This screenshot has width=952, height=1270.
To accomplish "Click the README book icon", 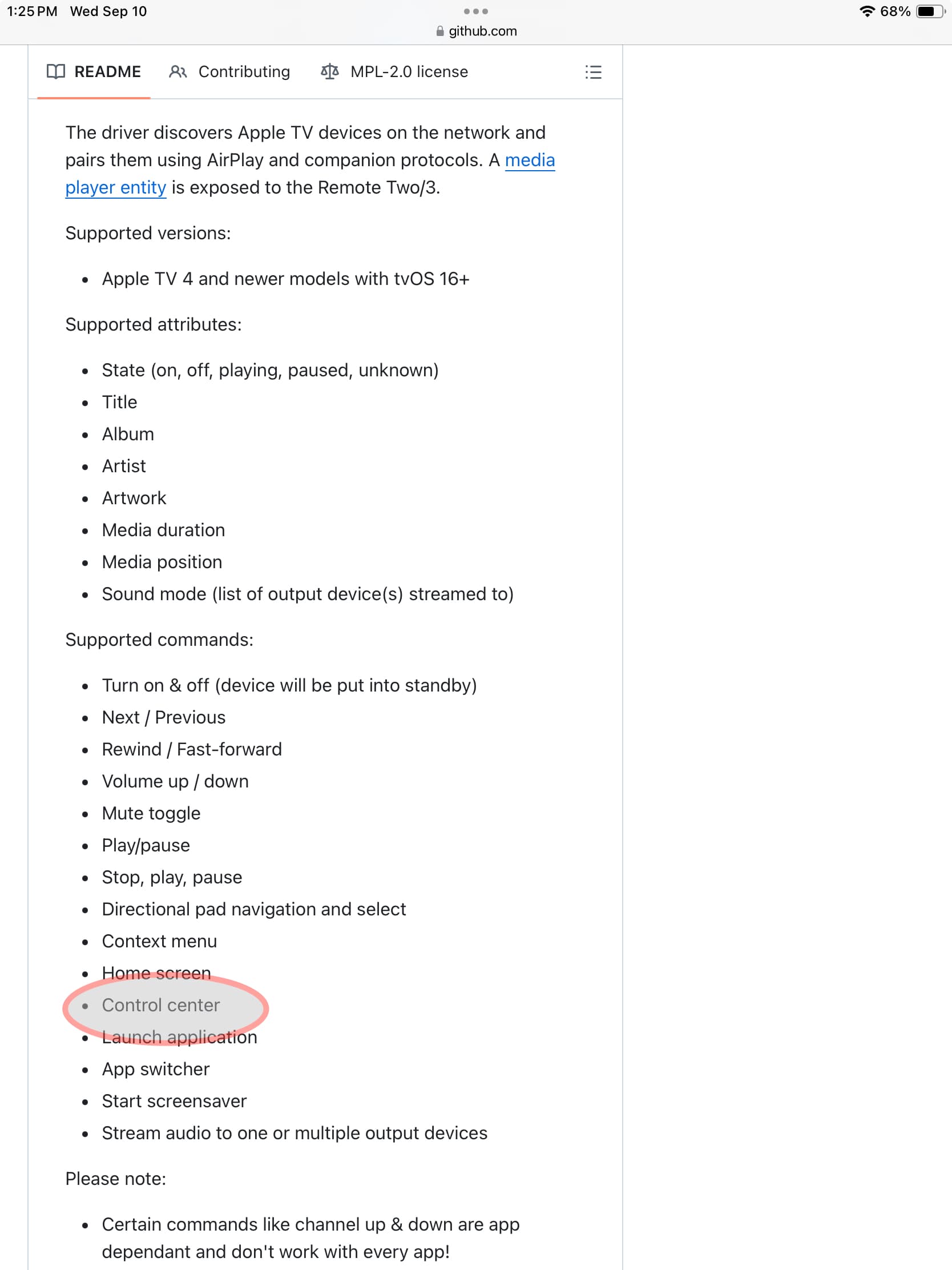I will coord(57,71).
